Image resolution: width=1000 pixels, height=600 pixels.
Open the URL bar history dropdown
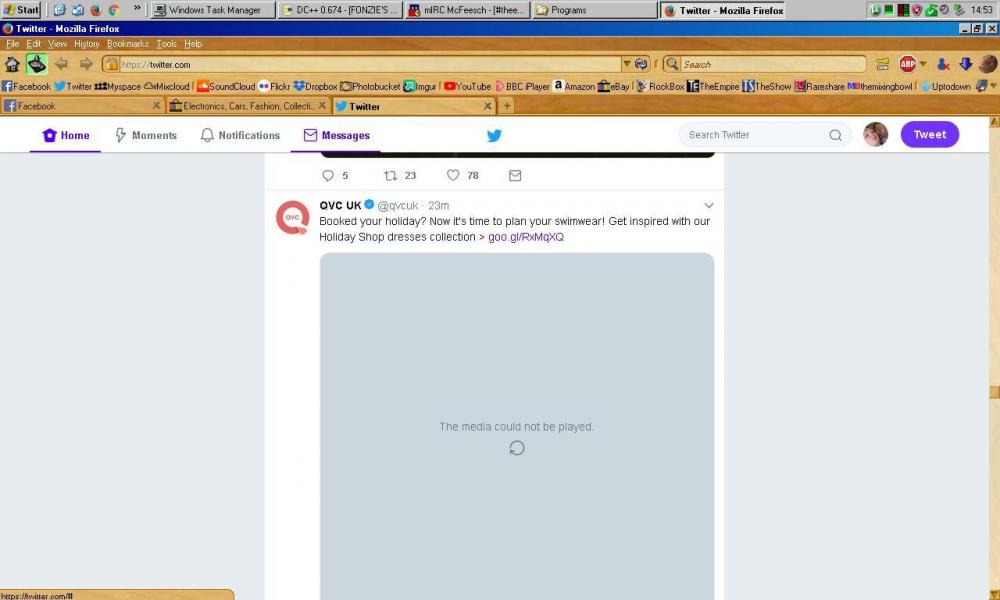coord(627,64)
